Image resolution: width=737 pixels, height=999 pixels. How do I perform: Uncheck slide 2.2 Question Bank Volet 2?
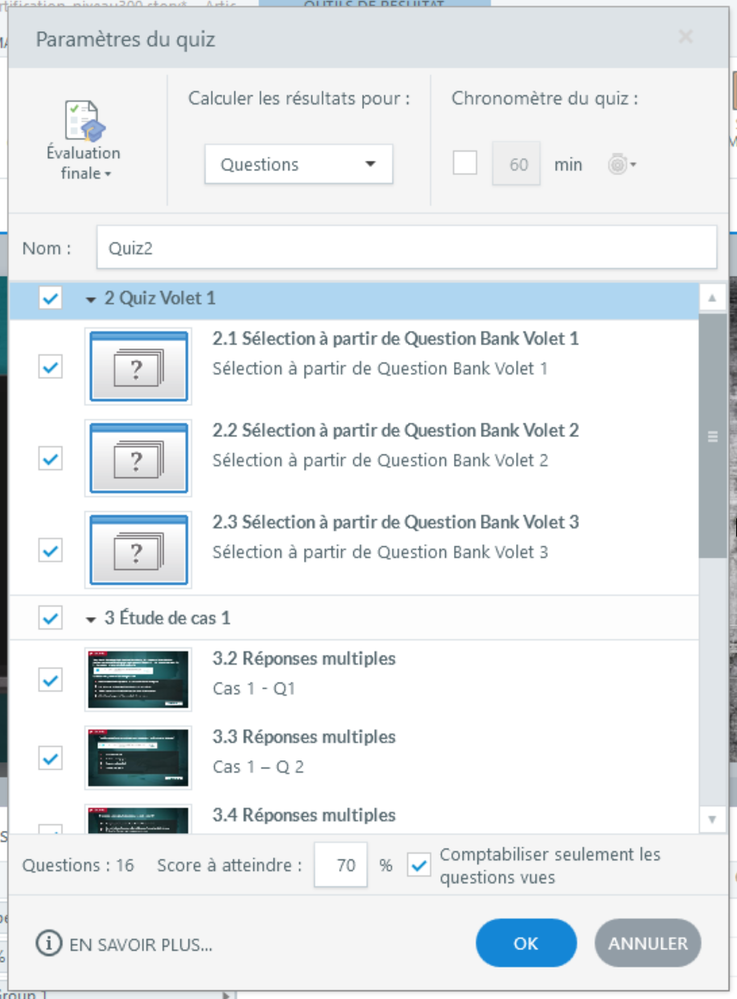point(50,459)
